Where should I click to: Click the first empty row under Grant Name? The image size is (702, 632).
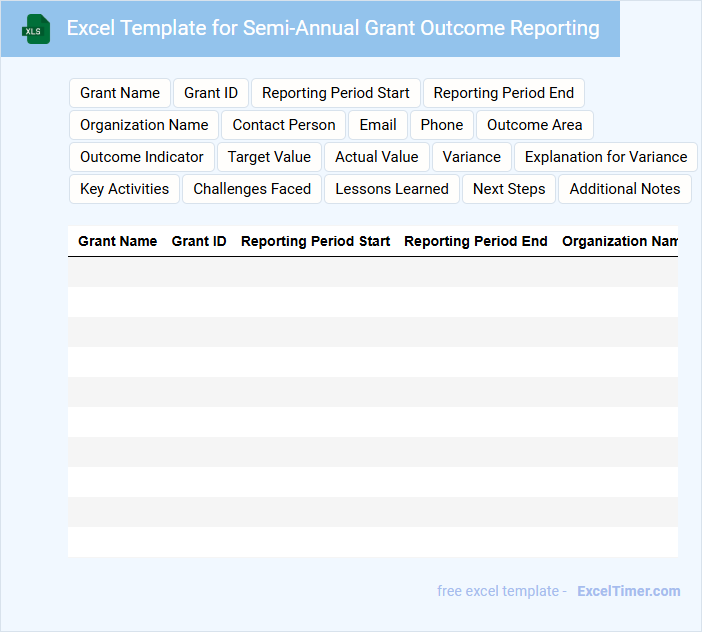[x=118, y=272]
